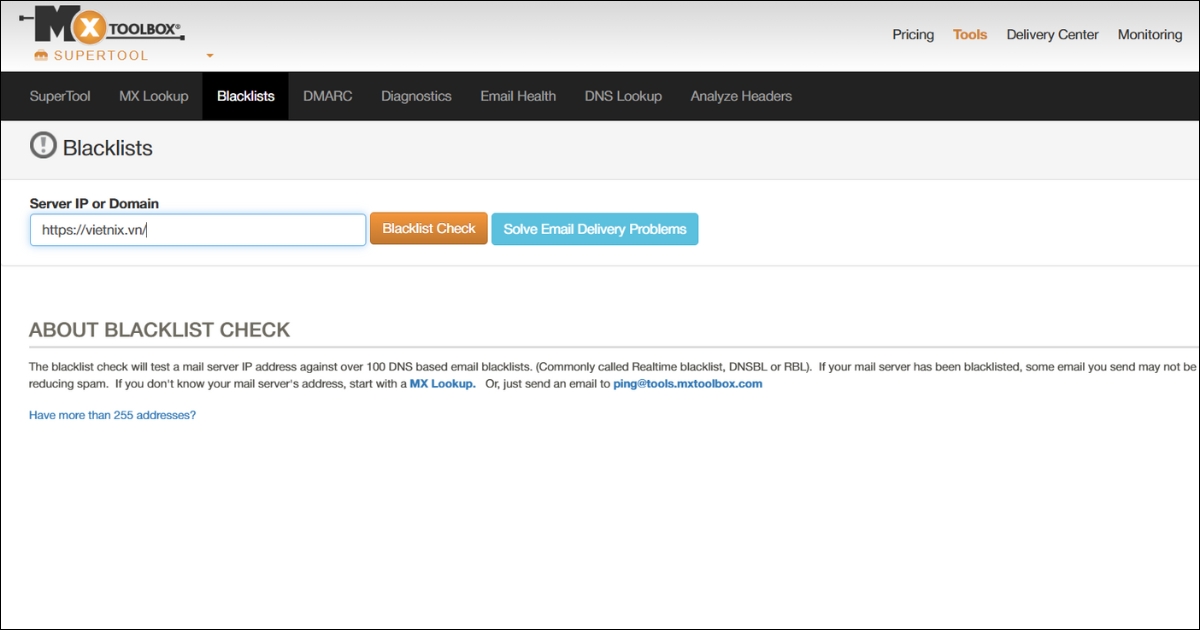Open the Email Health tab
1200x630 pixels.
tap(517, 95)
